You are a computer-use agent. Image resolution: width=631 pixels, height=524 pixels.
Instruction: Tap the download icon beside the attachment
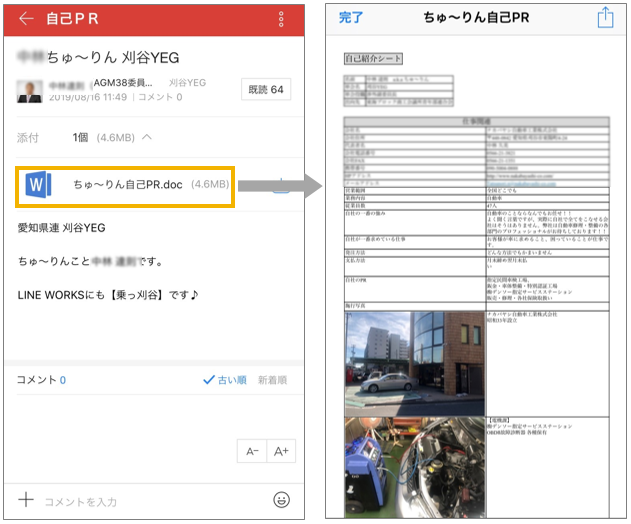(x=281, y=185)
